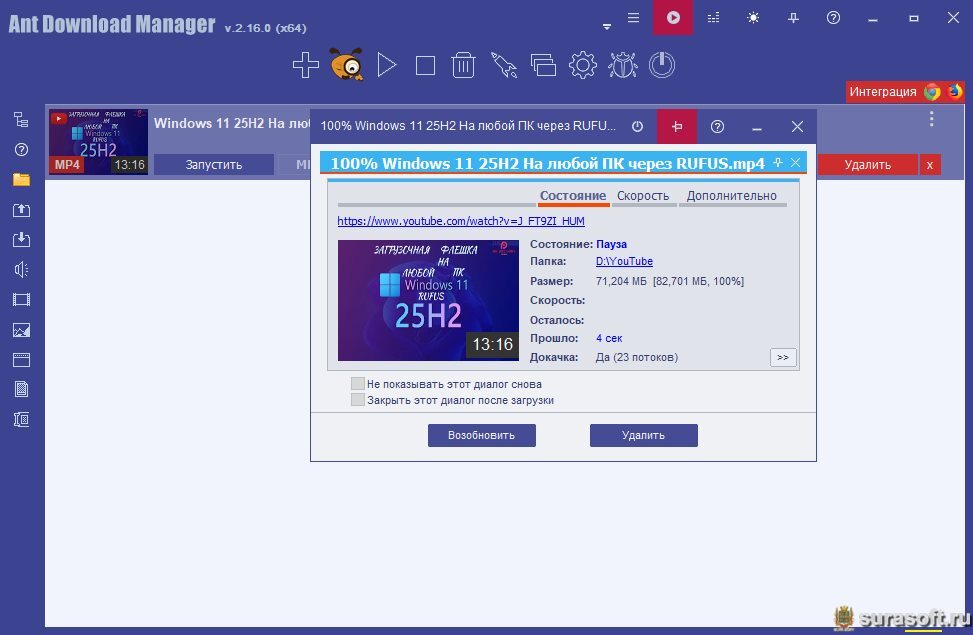
Task: Click the plus icon to add a download
Action: (306, 66)
